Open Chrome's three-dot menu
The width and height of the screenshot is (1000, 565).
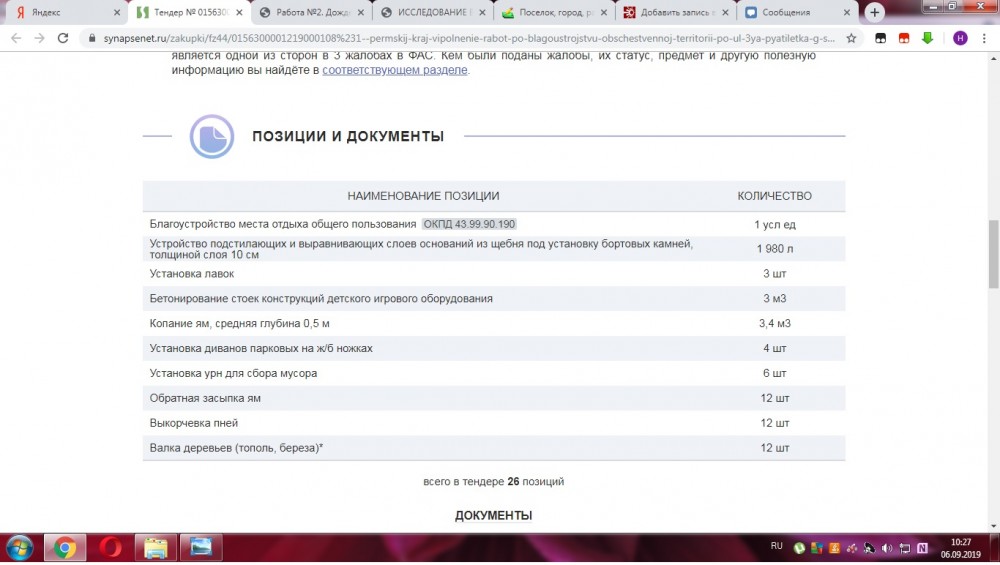pos(985,38)
